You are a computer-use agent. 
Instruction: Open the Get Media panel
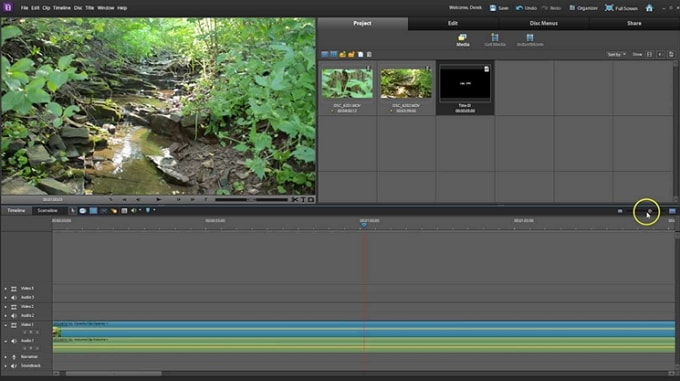click(x=495, y=40)
